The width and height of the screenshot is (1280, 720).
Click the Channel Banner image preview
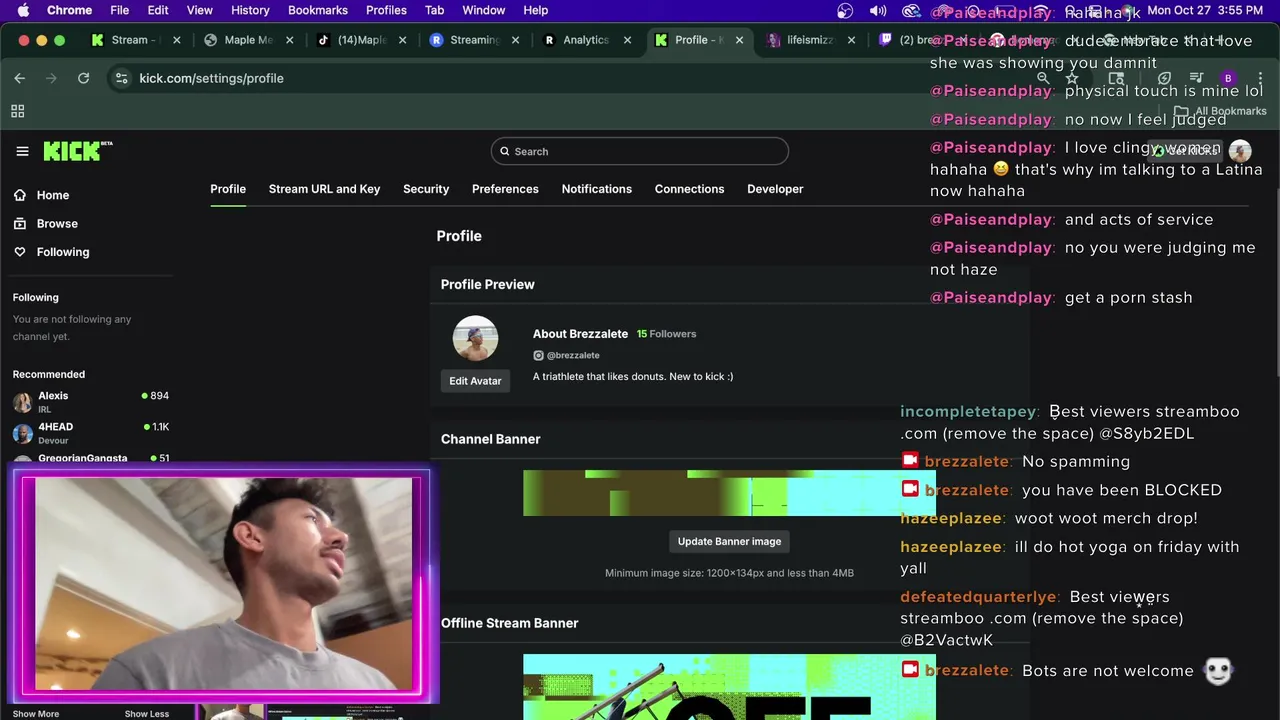pyautogui.click(x=729, y=493)
